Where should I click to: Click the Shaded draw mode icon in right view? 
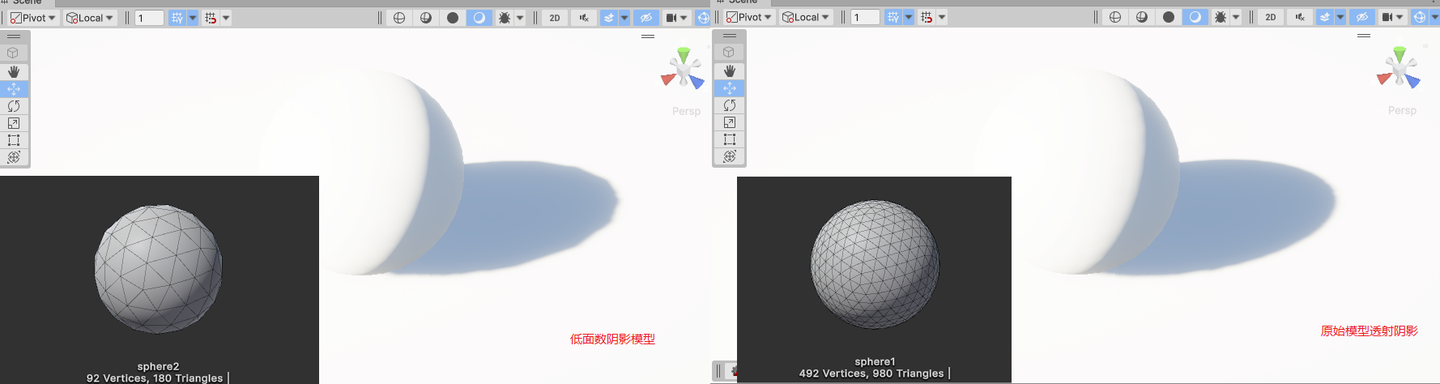pyautogui.click(x=1194, y=17)
